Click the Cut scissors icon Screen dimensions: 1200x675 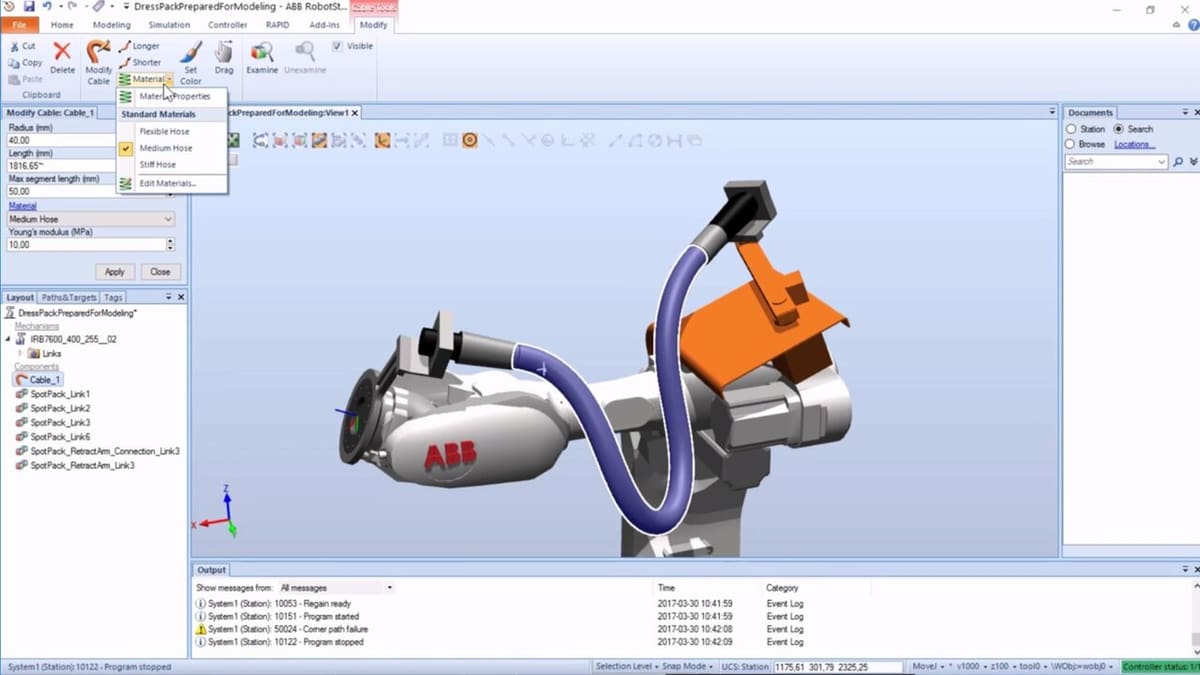pyautogui.click(x=13, y=46)
